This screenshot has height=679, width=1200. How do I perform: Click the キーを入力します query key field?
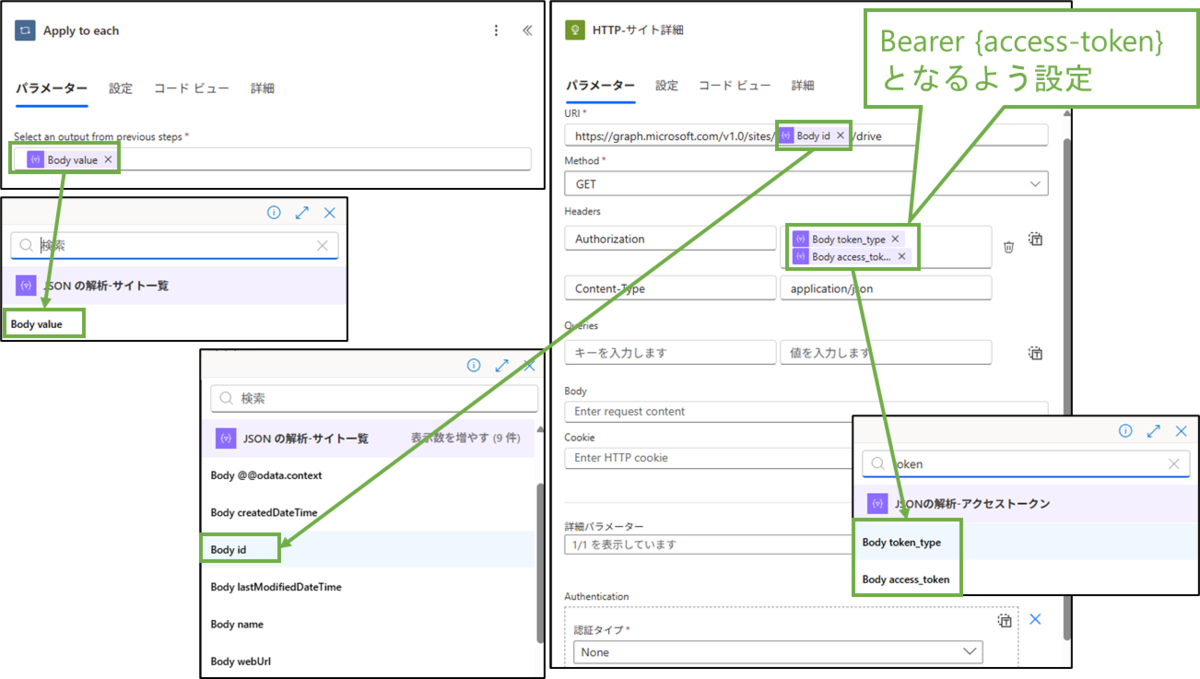[669, 352]
